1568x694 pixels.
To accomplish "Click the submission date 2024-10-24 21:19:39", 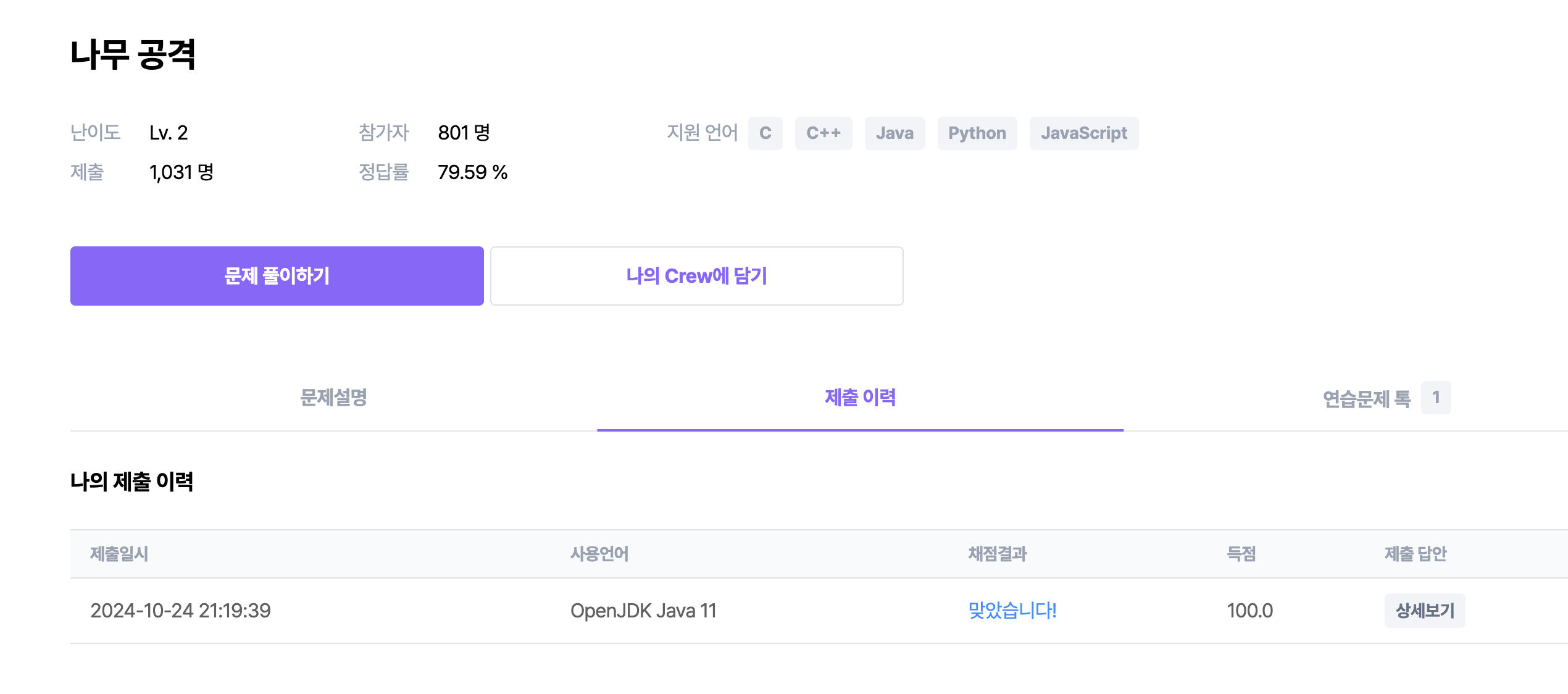I will (180, 611).
